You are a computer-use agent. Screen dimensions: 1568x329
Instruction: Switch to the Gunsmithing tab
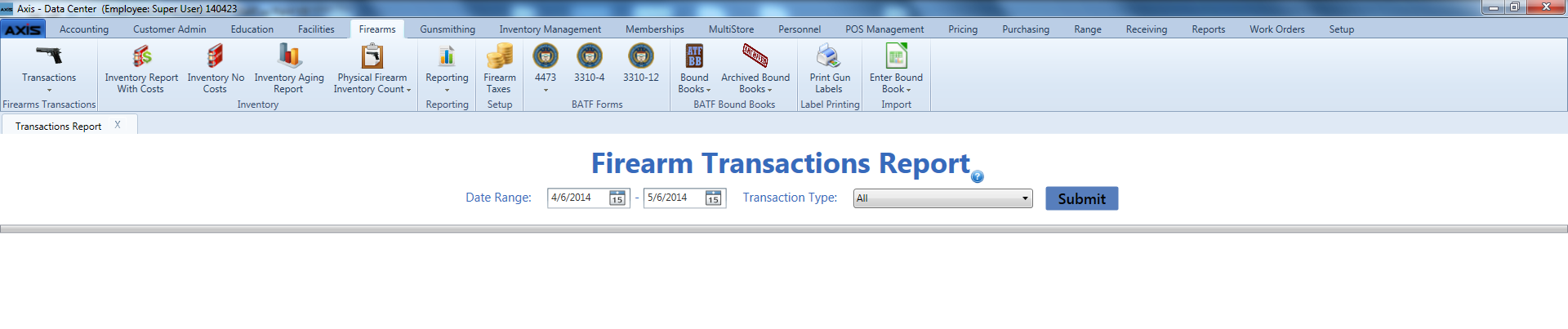pyautogui.click(x=448, y=29)
